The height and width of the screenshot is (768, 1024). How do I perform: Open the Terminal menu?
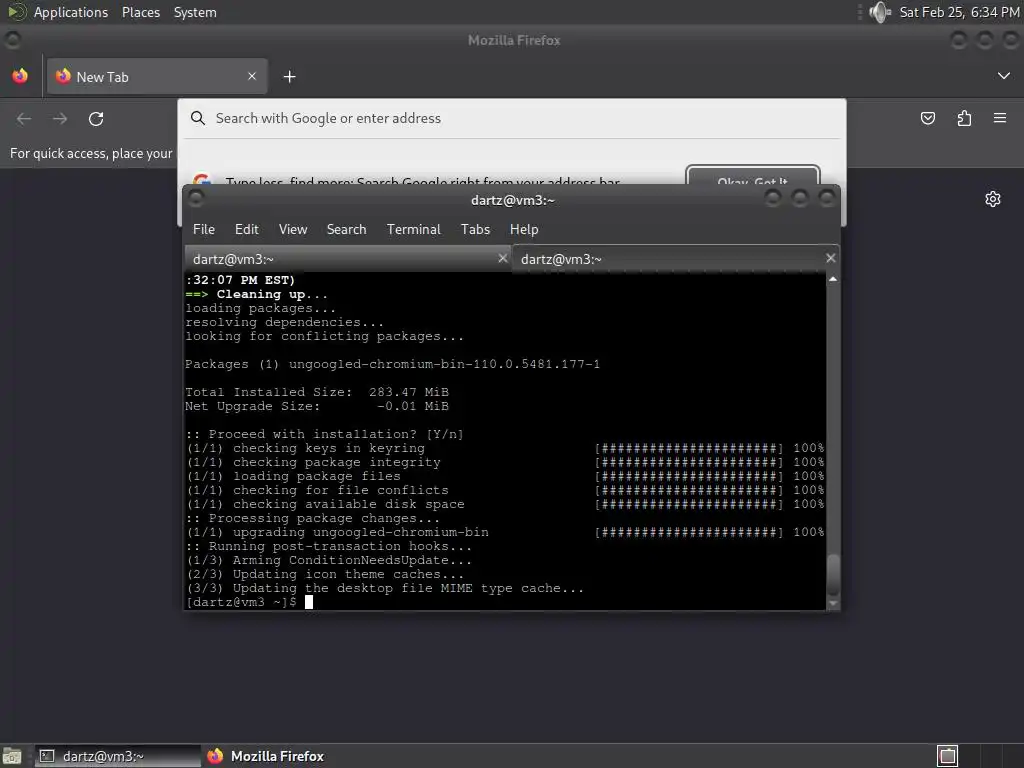(413, 229)
